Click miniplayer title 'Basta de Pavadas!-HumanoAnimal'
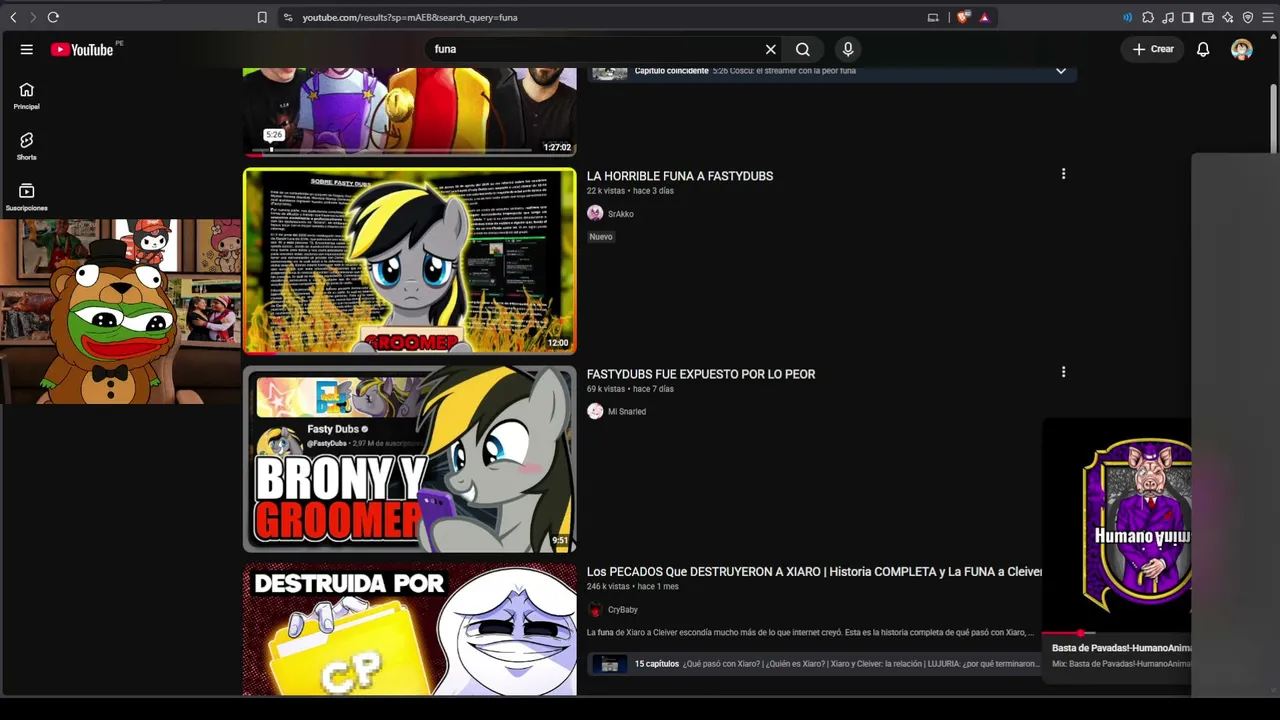The height and width of the screenshot is (720, 1280). (1122, 648)
